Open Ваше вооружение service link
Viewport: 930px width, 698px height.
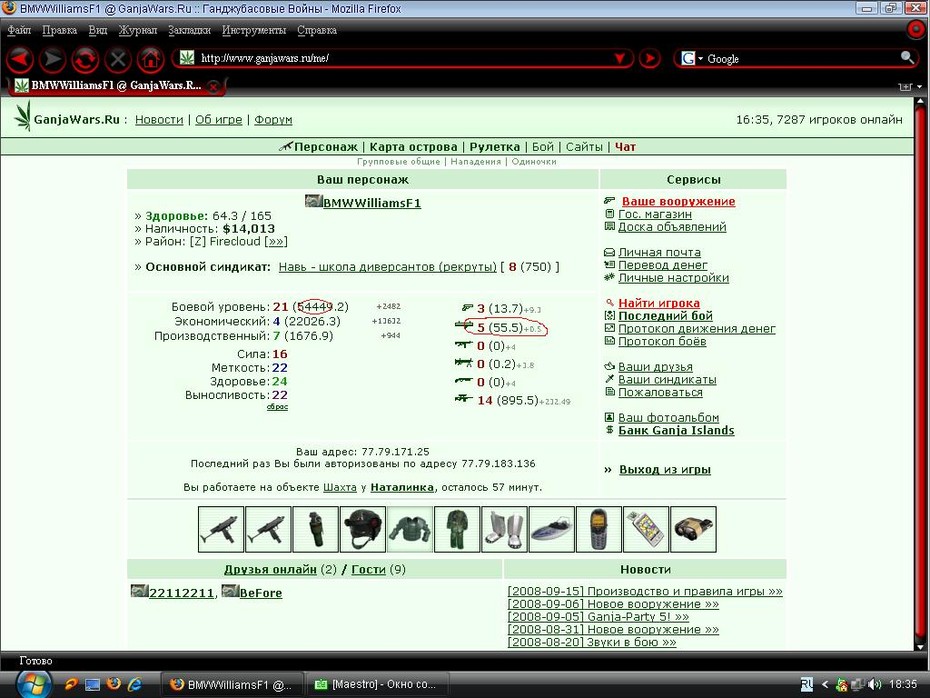pyautogui.click(x=678, y=201)
